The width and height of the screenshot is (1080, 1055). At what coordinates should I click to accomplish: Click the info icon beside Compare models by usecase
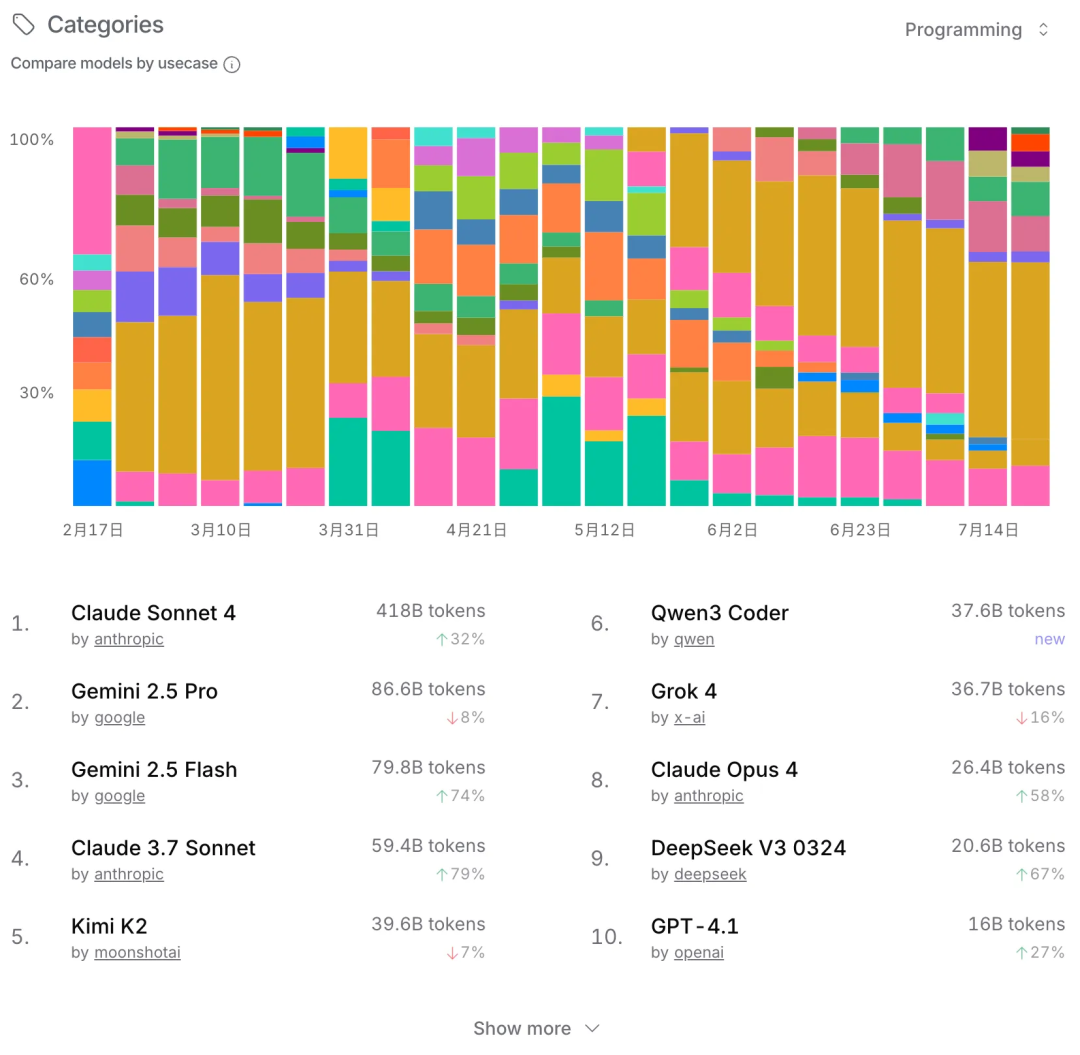[232, 64]
